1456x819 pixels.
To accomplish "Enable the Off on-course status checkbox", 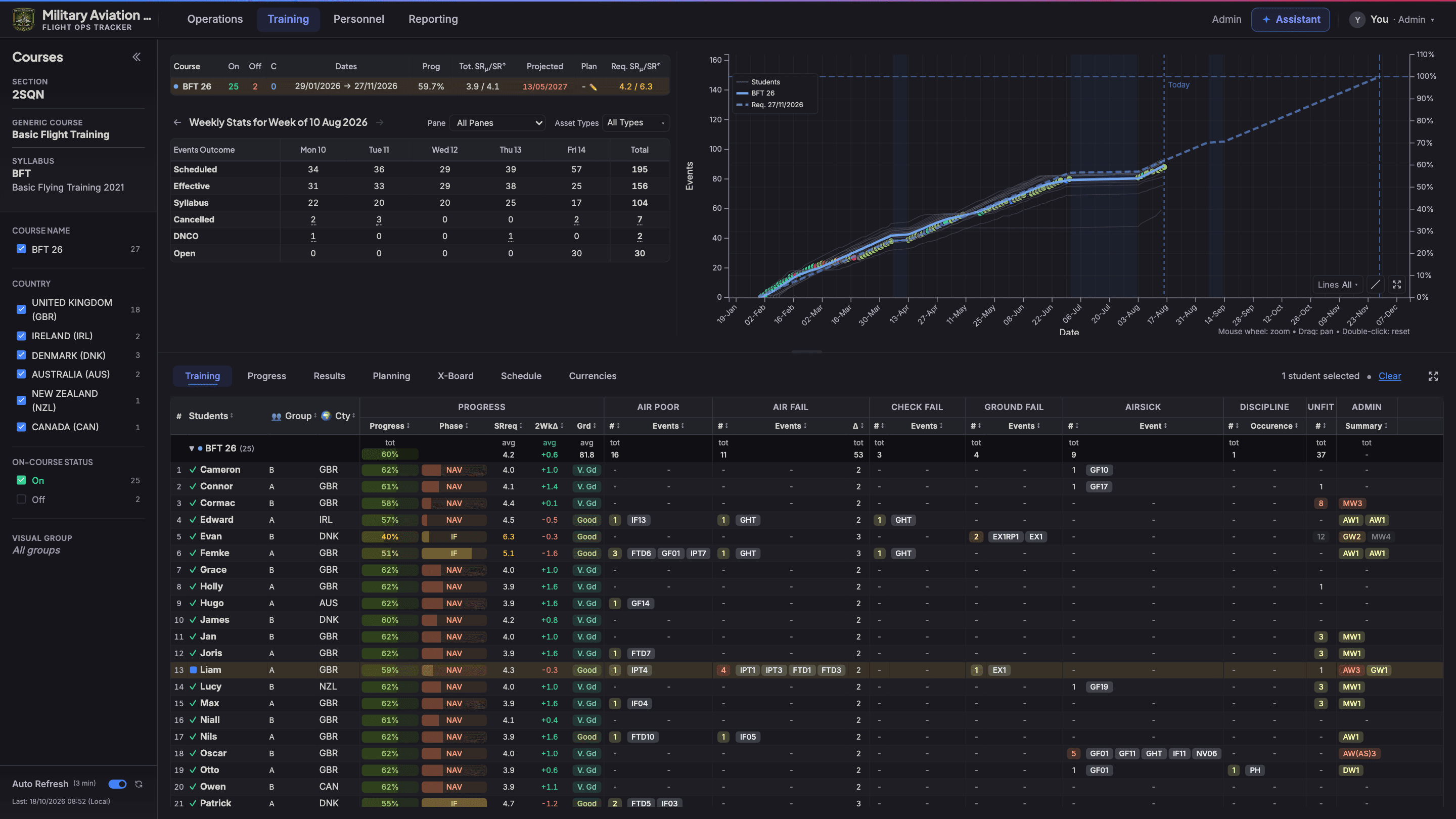I will 21,499.
